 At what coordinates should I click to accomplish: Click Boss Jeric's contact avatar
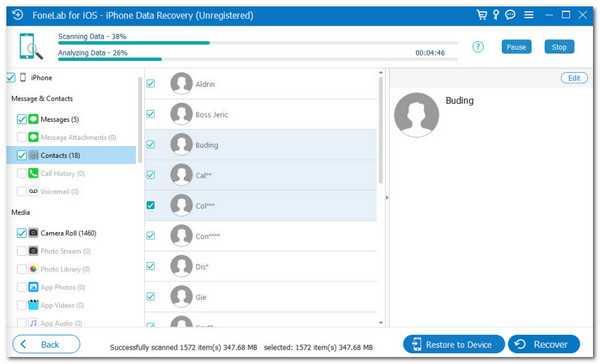(181, 114)
